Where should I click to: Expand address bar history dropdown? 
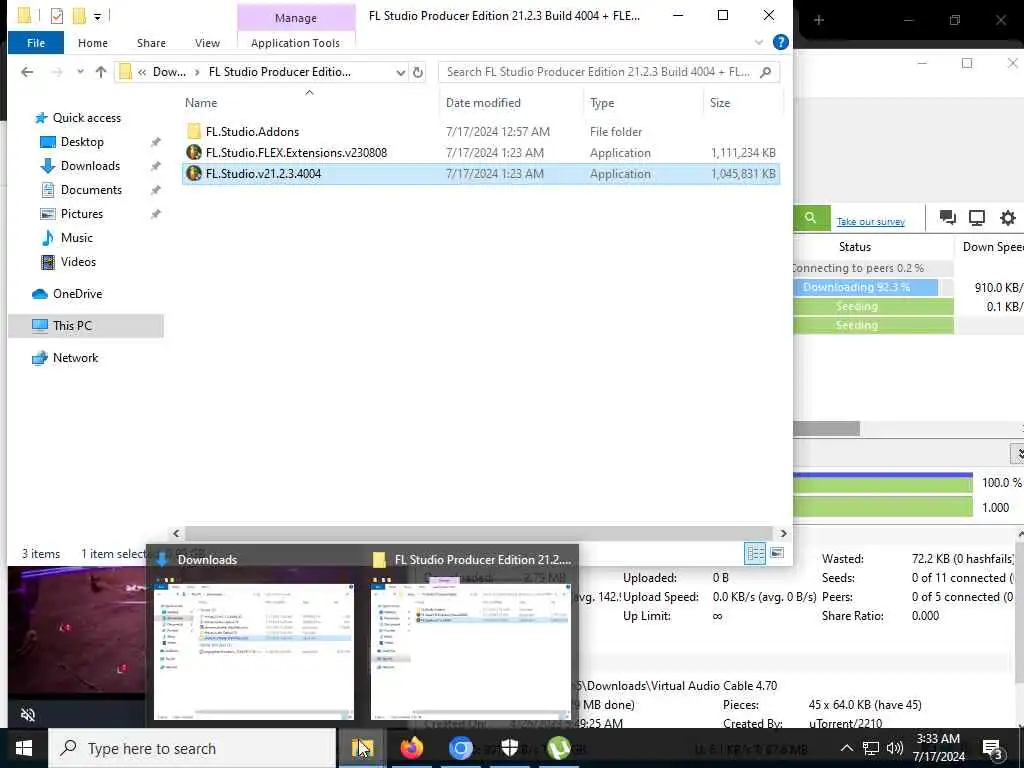[400, 72]
